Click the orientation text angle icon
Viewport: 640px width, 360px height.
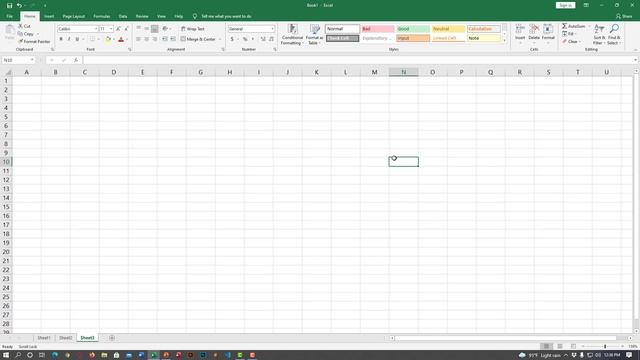click(165, 29)
